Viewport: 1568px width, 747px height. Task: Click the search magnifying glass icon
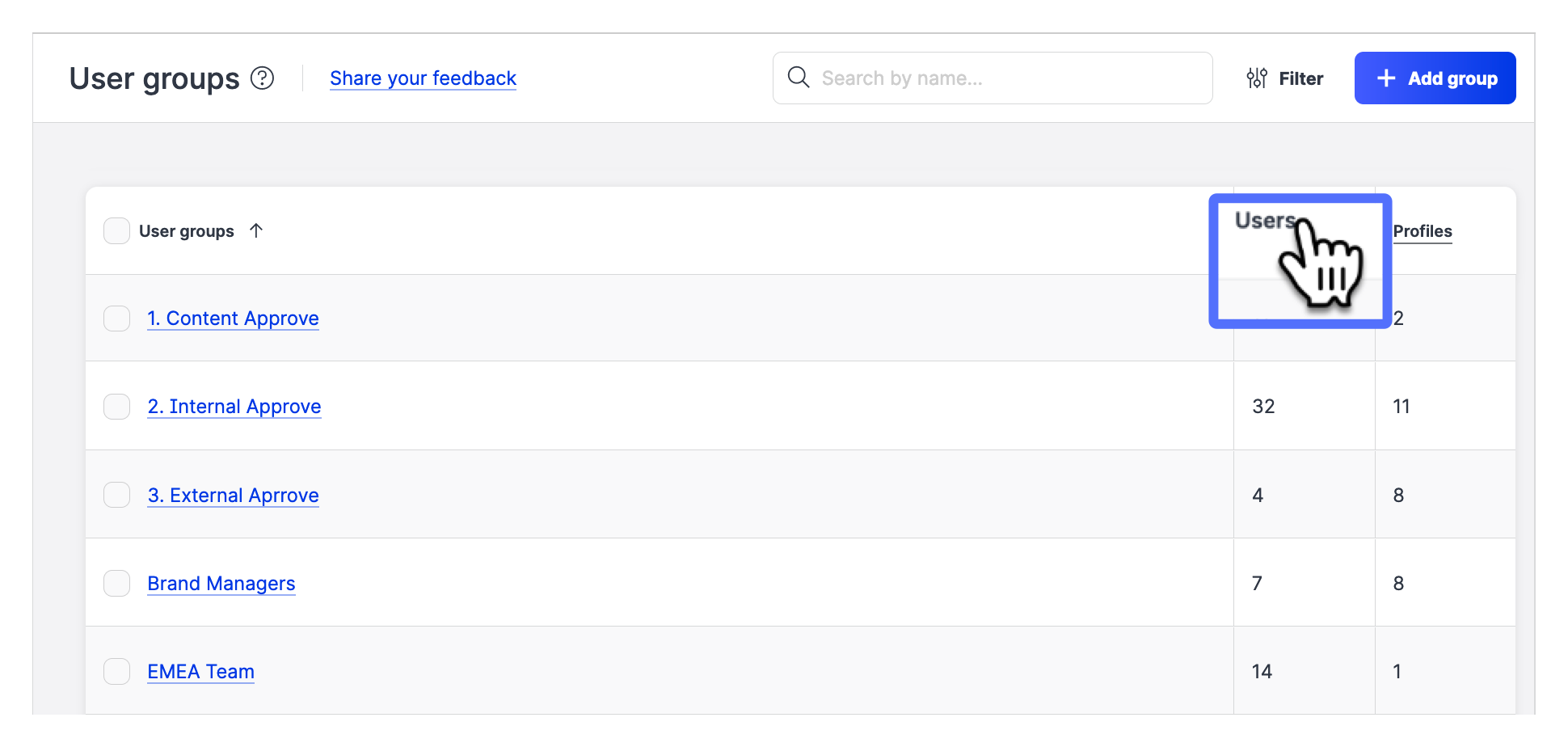pos(799,77)
